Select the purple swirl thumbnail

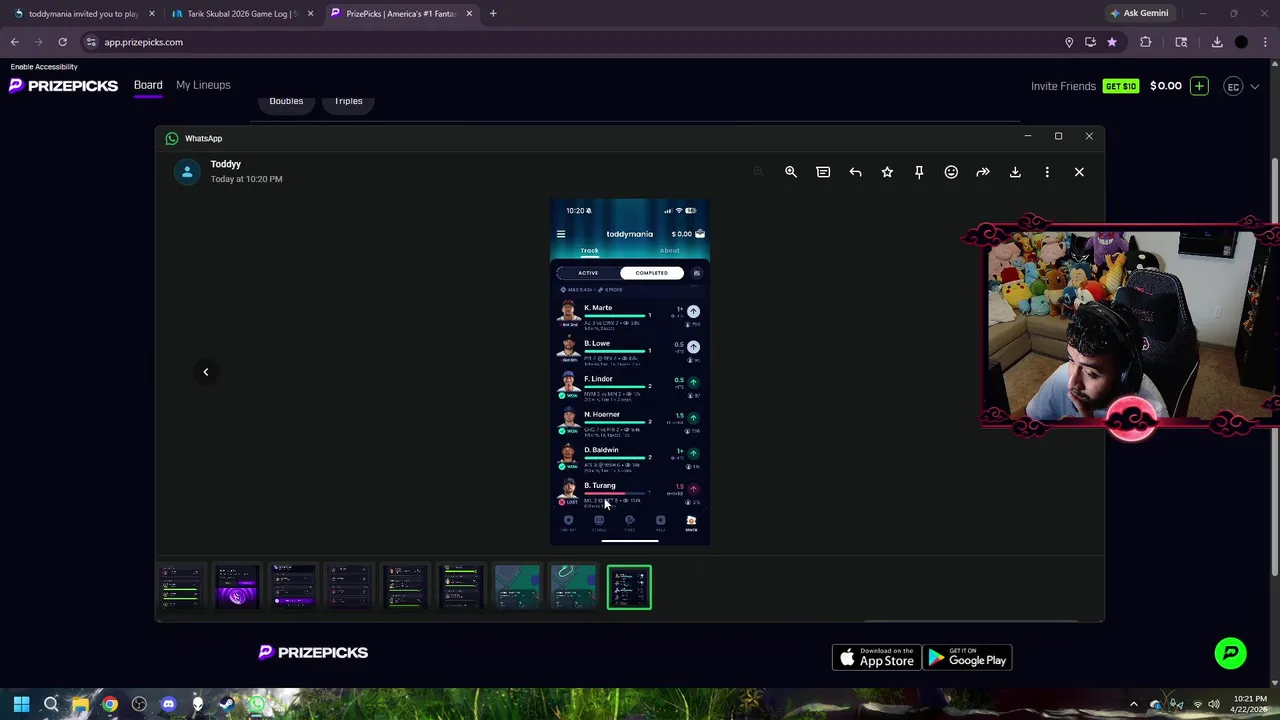[237, 587]
